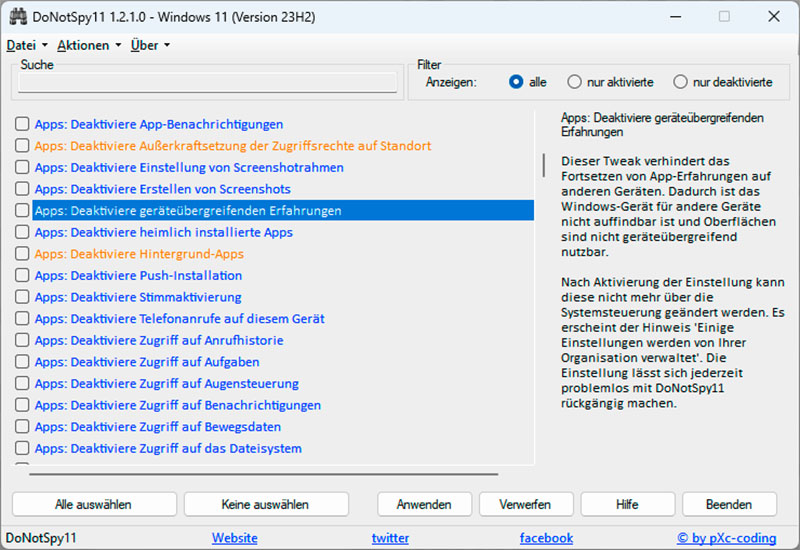Check Zugriff auf Aufgaben checkbox
The width and height of the screenshot is (800, 550).
click(22, 362)
